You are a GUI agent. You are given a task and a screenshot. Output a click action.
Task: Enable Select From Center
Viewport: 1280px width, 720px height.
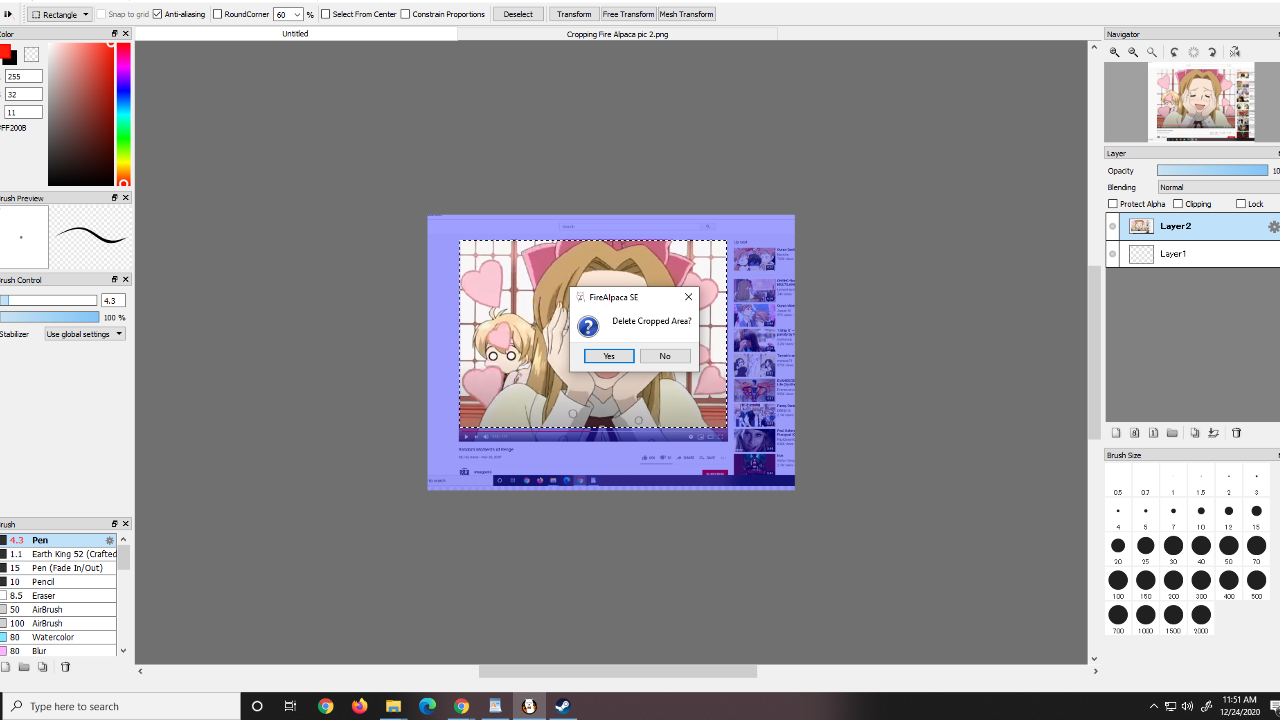point(325,14)
